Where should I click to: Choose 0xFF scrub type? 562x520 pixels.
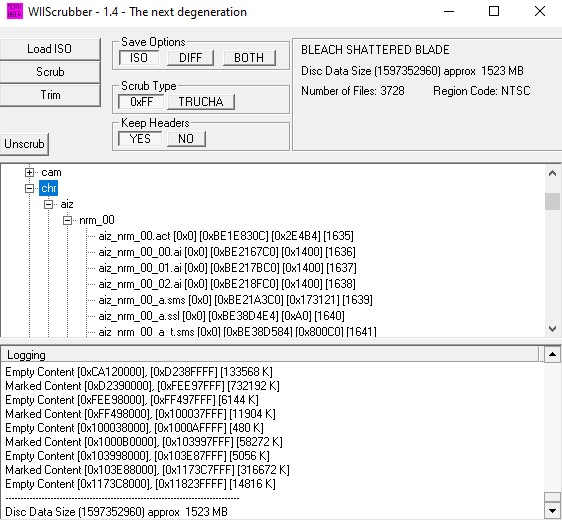tap(141, 102)
